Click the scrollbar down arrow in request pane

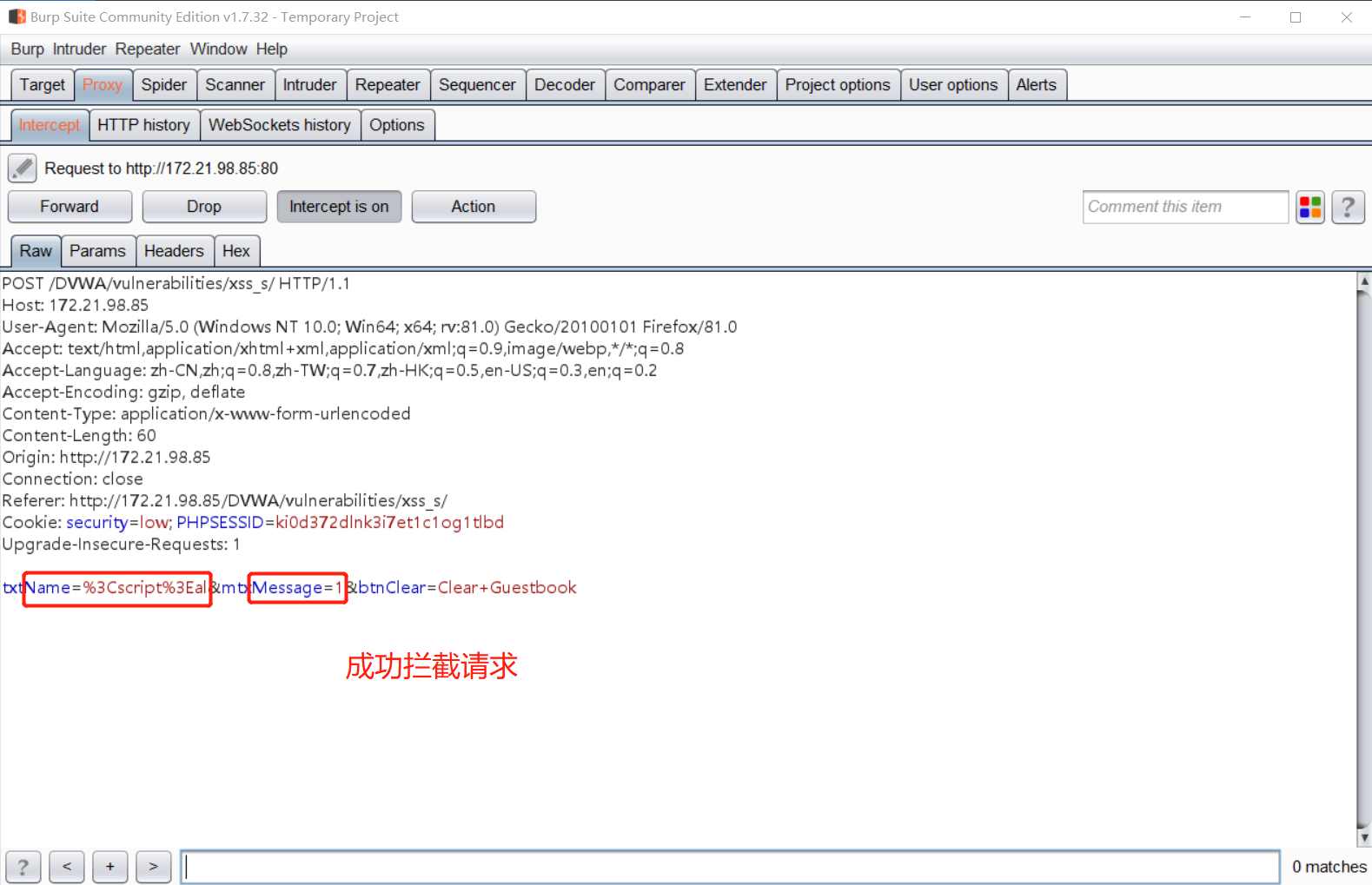tap(1364, 838)
